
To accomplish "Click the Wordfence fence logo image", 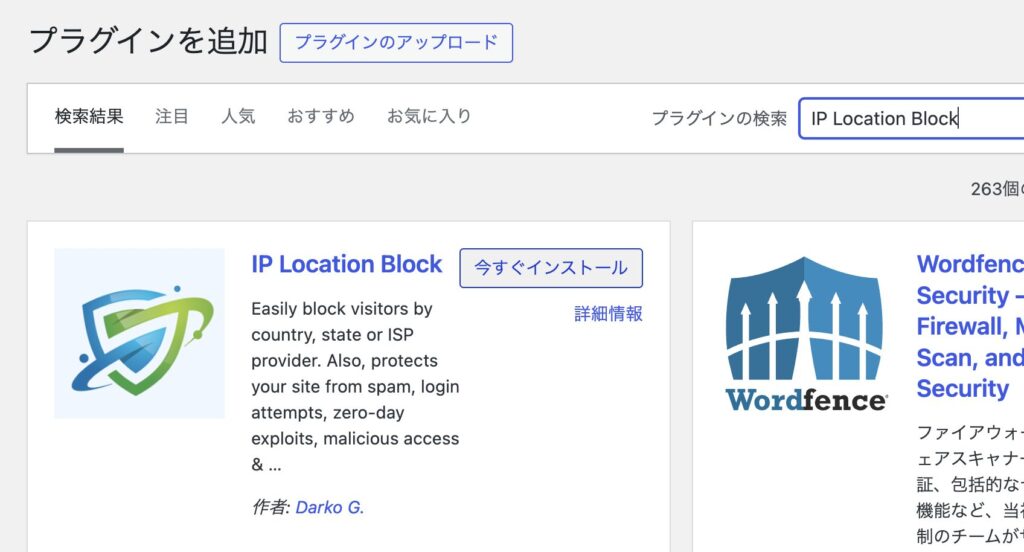I will pyautogui.click(x=805, y=333).
